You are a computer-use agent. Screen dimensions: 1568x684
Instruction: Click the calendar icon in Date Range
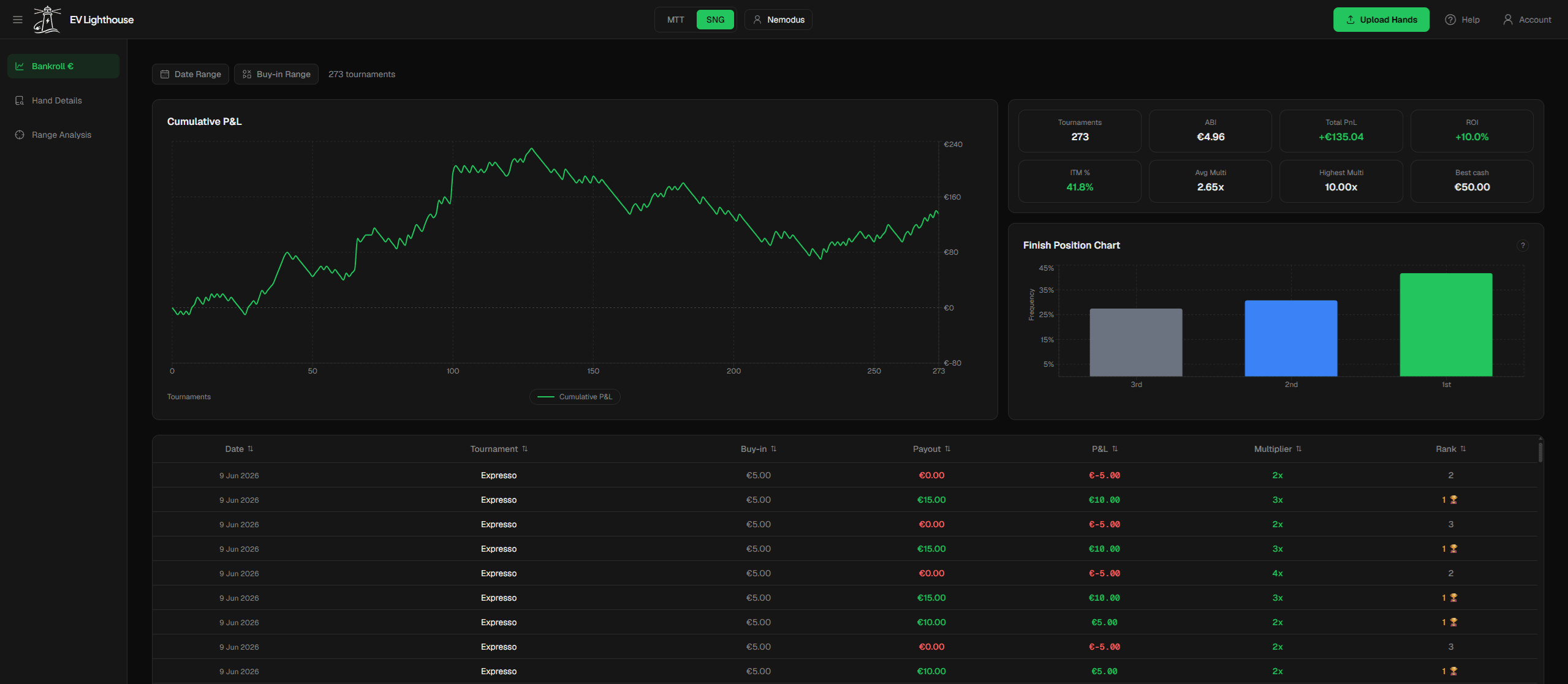(165, 74)
